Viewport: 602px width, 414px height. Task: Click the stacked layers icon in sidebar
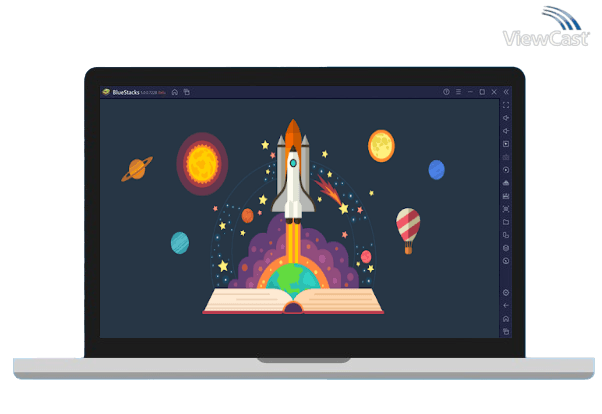[x=506, y=248]
